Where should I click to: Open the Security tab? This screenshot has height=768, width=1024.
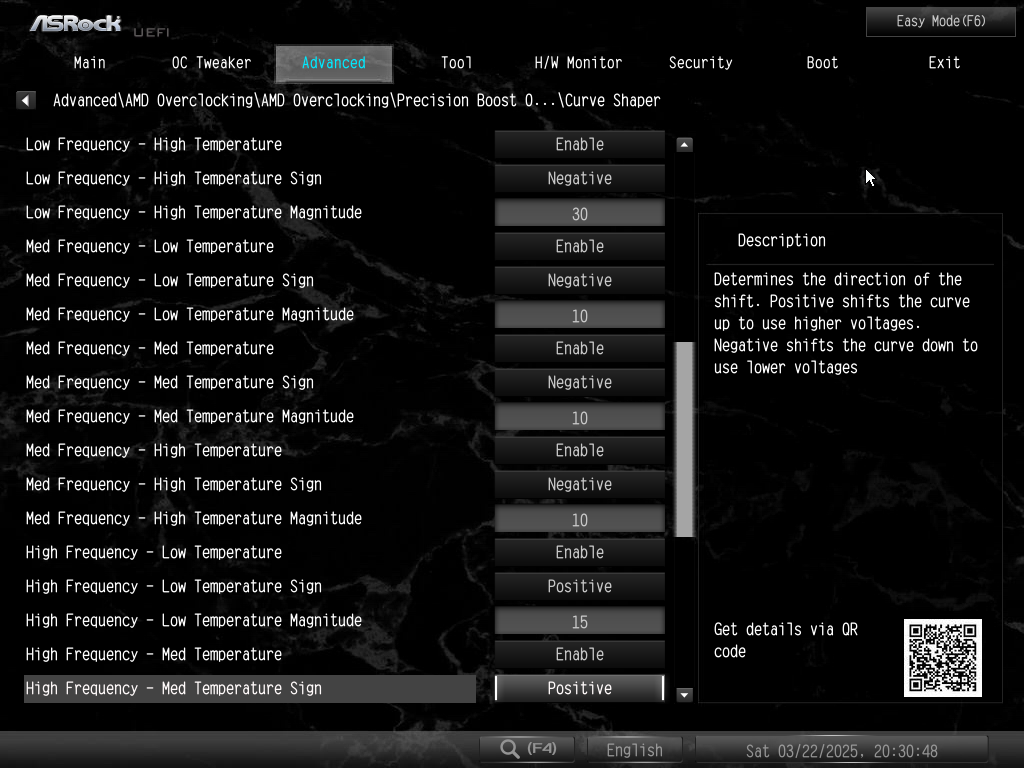(700, 63)
